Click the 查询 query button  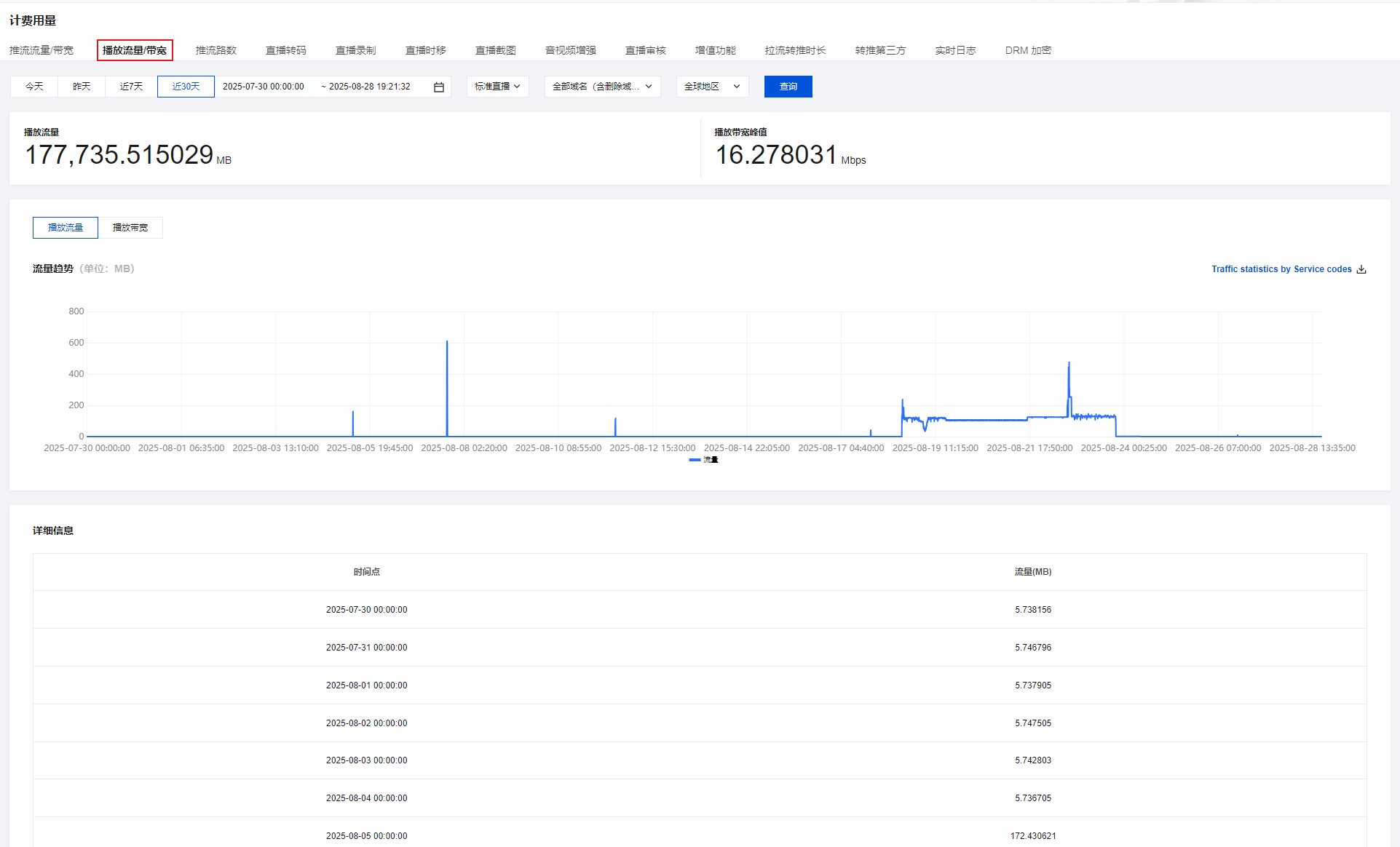pyautogui.click(x=788, y=87)
